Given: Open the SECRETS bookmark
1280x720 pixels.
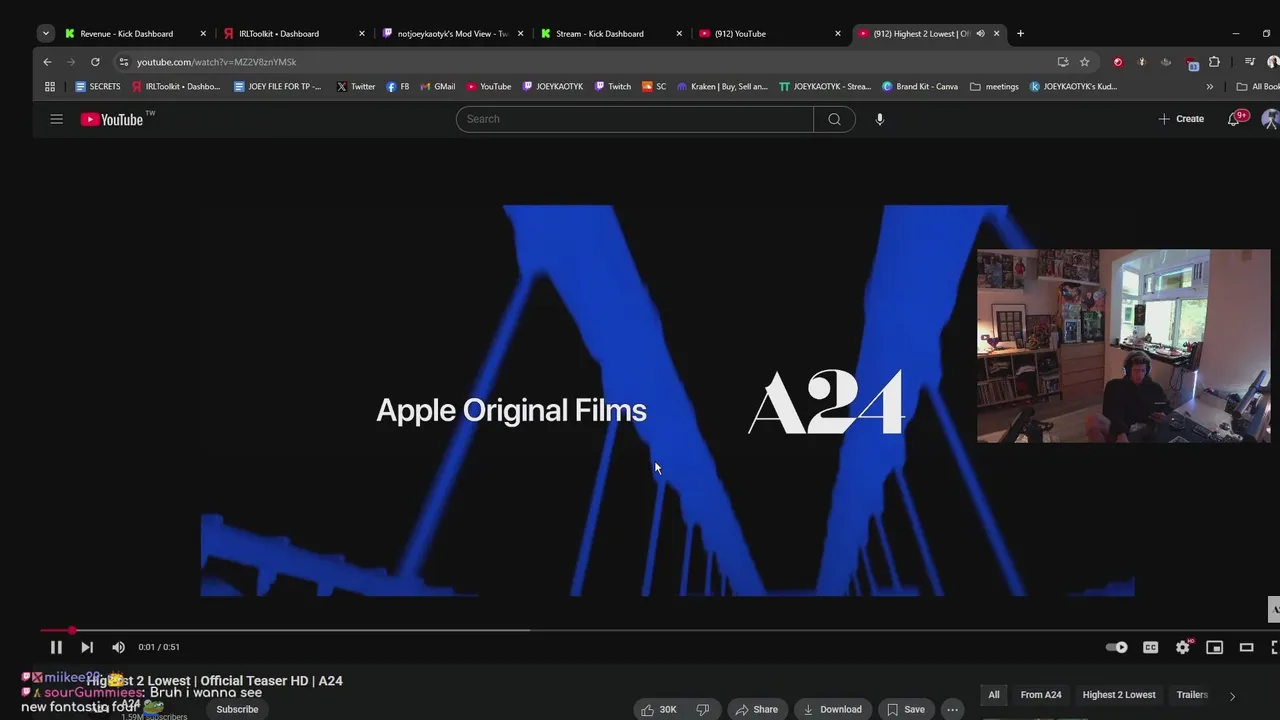Looking at the screenshot, I should (98, 87).
